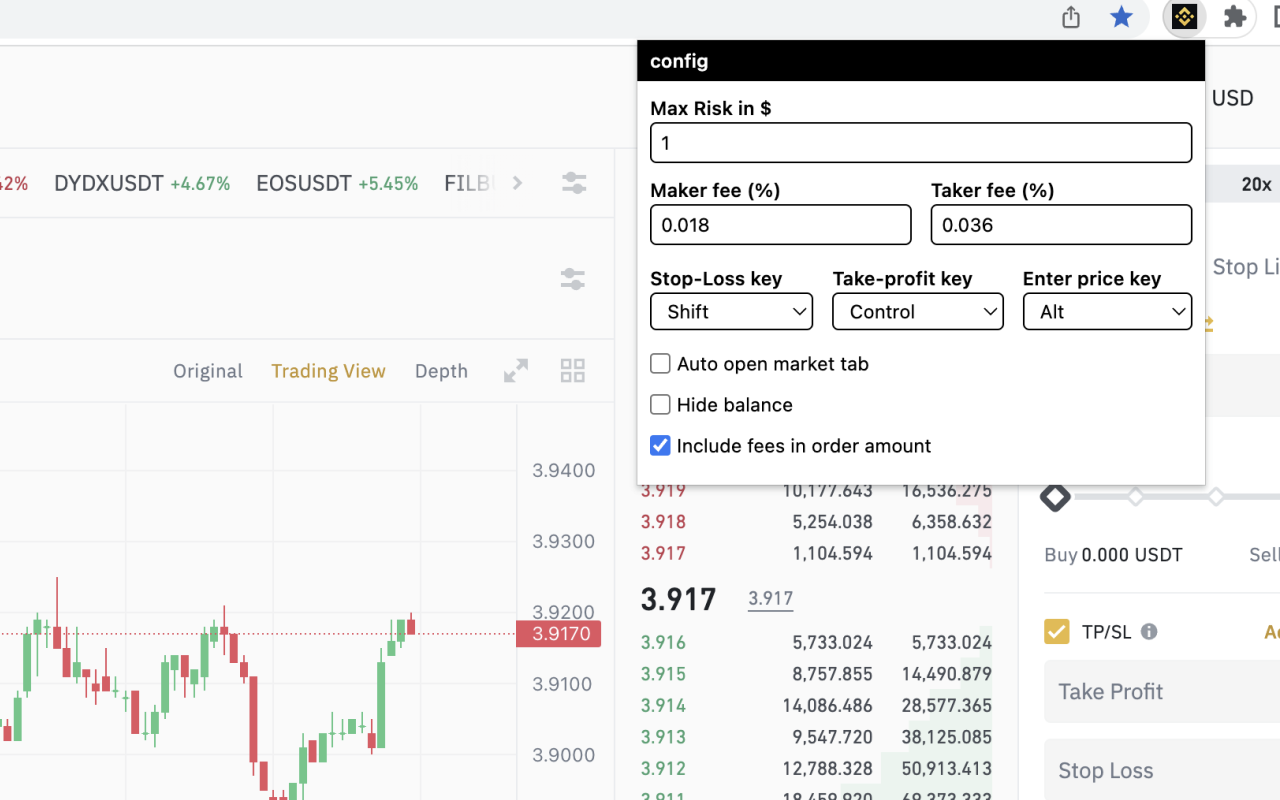This screenshot has width=1280, height=800.
Task: Open the ticker list filter settings icon
Action: [x=573, y=183]
